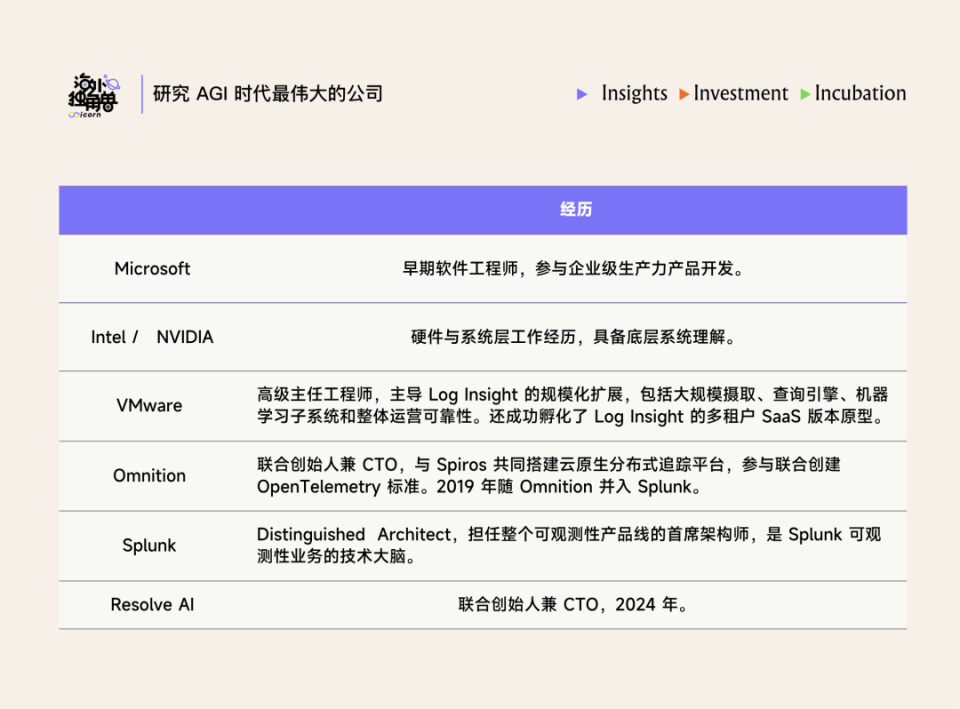Select the Splunk table cell
The height and width of the screenshot is (709, 960).
(x=149, y=546)
